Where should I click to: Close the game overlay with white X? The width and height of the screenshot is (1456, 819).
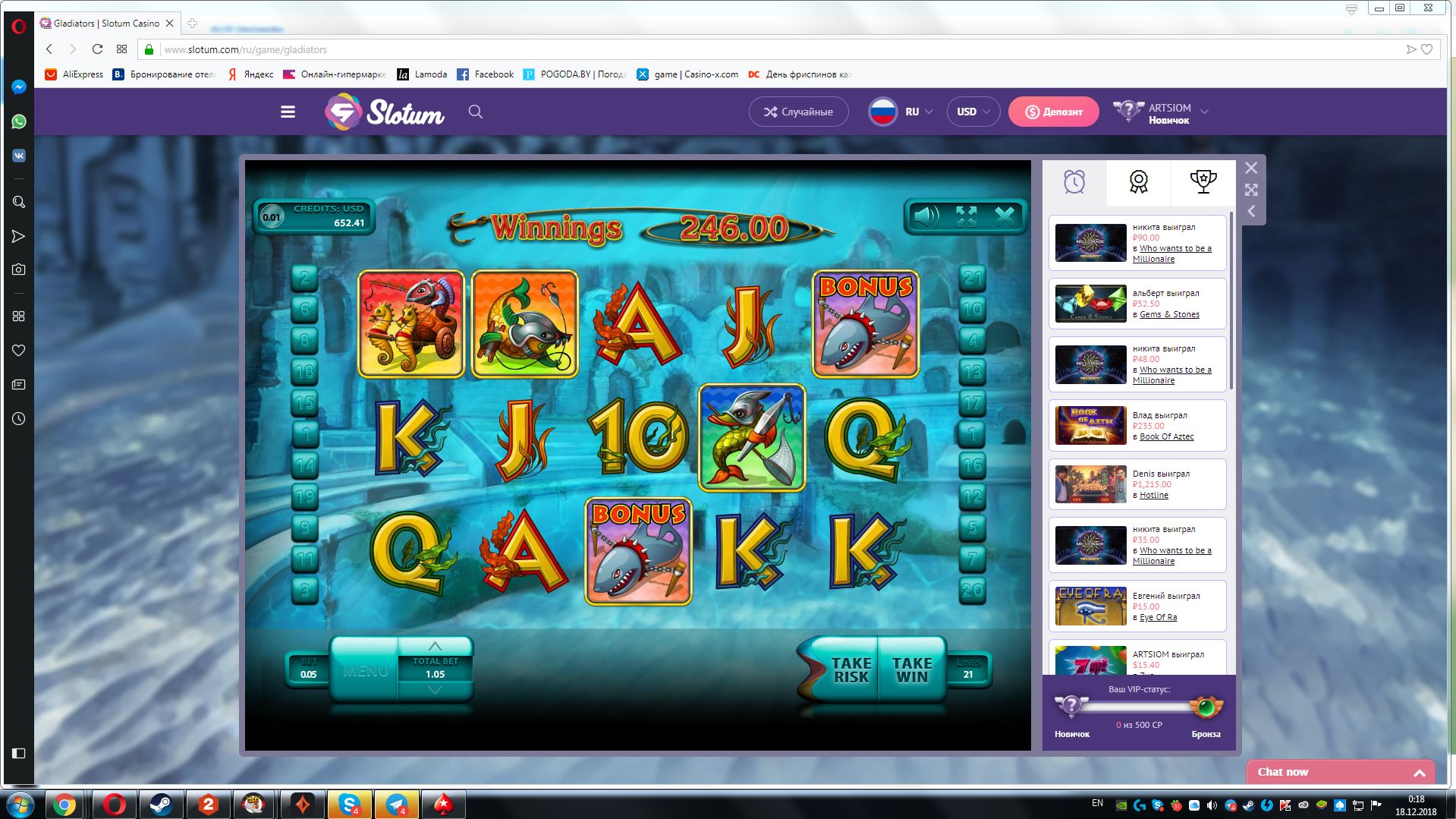tap(1251, 168)
